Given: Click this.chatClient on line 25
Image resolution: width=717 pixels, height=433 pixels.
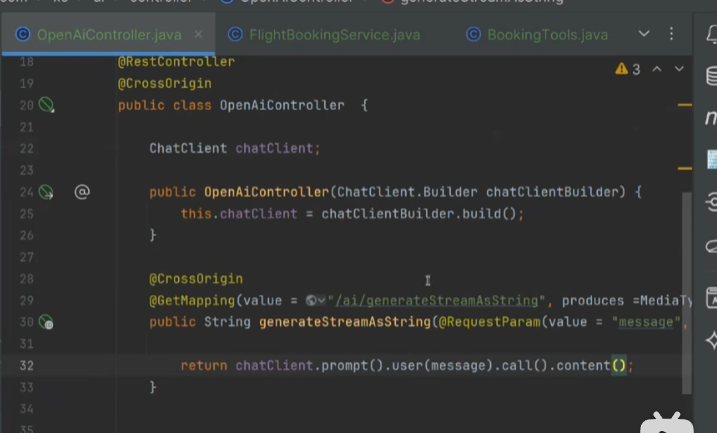Looking at the screenshot, I should point(239,214).
